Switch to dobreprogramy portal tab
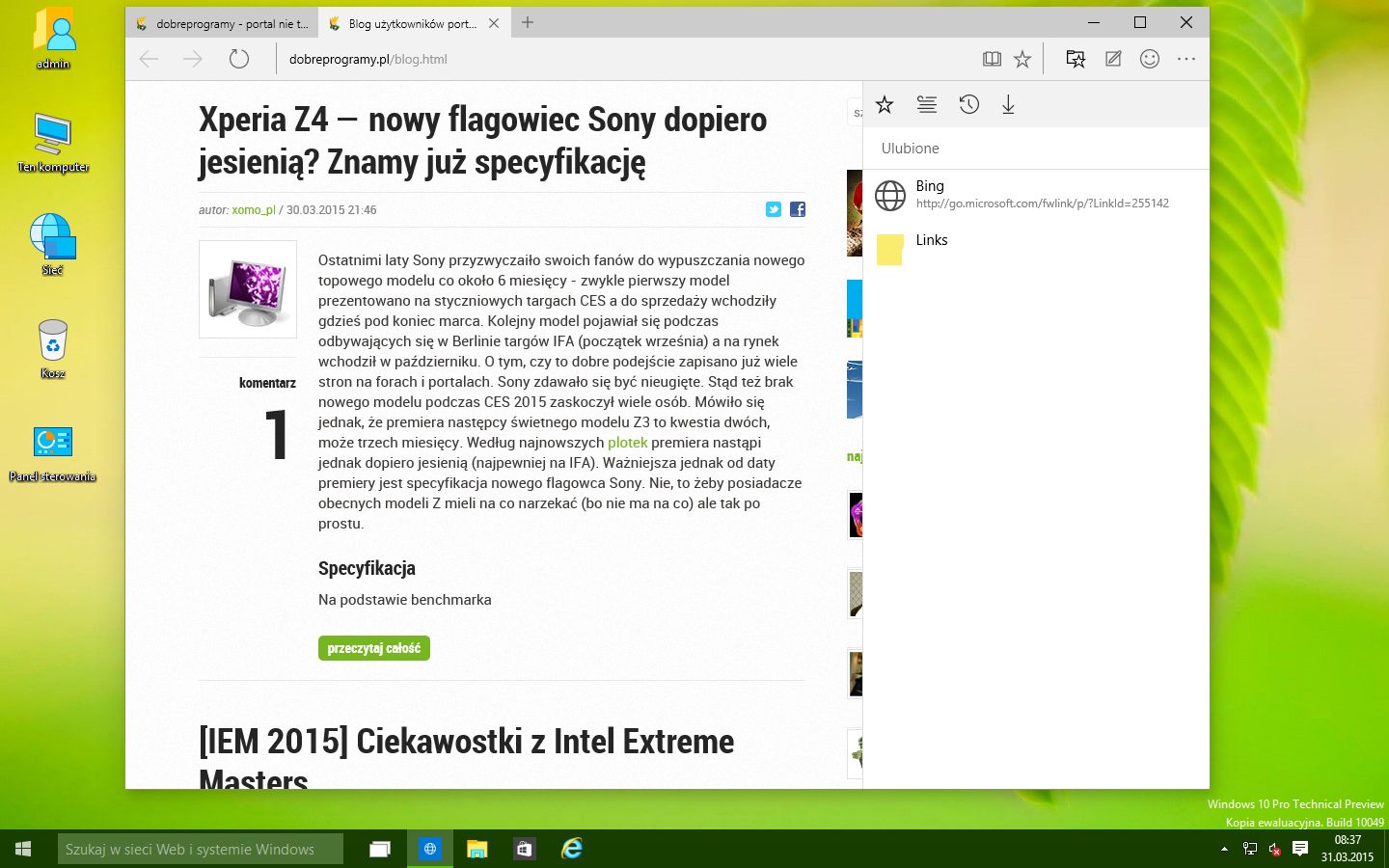The width and height of the screenshot is (1389, 868). (223, 23)
